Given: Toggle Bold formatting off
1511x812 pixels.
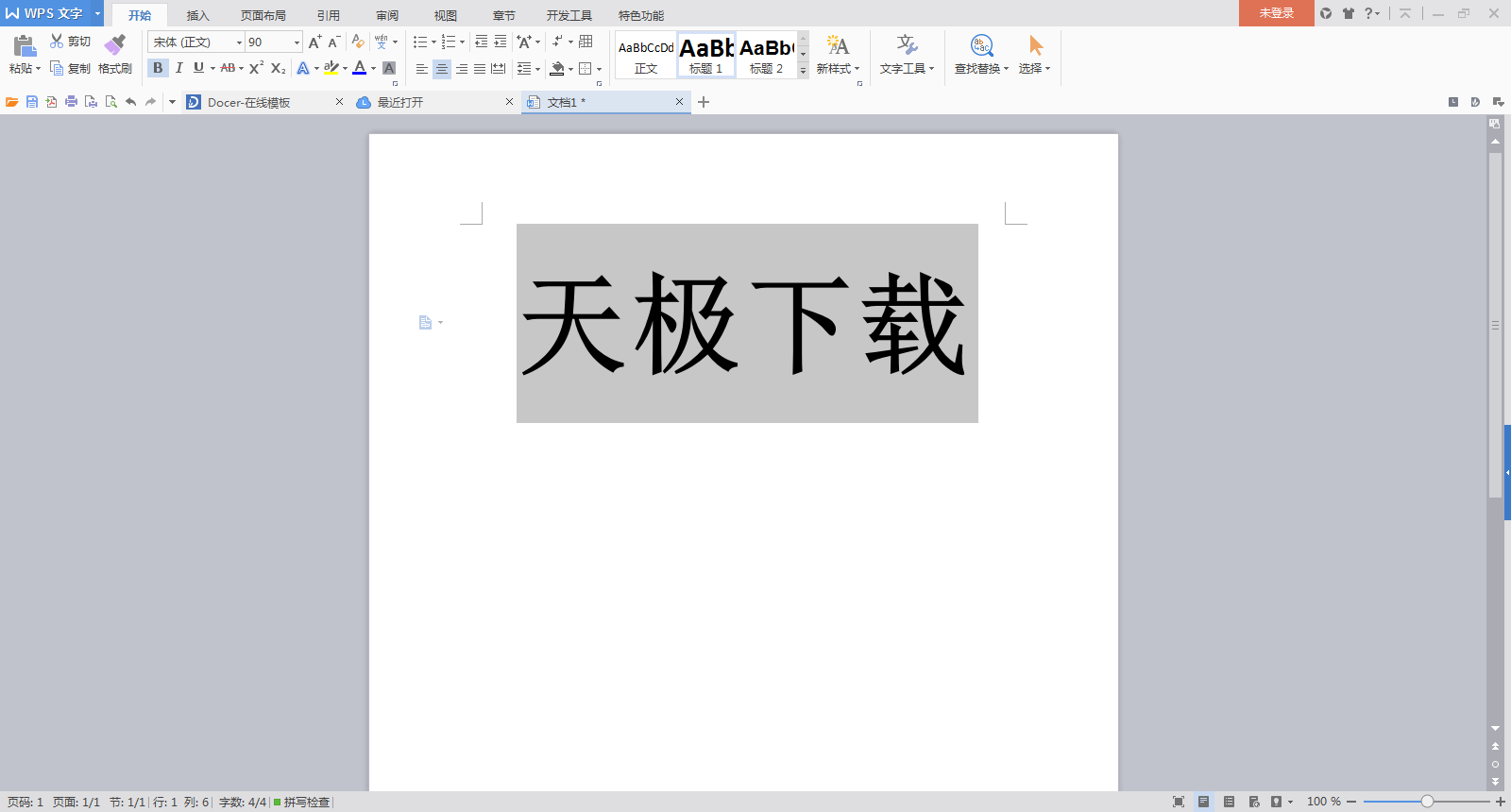Looking at the screenshot, I should [158, 68].
